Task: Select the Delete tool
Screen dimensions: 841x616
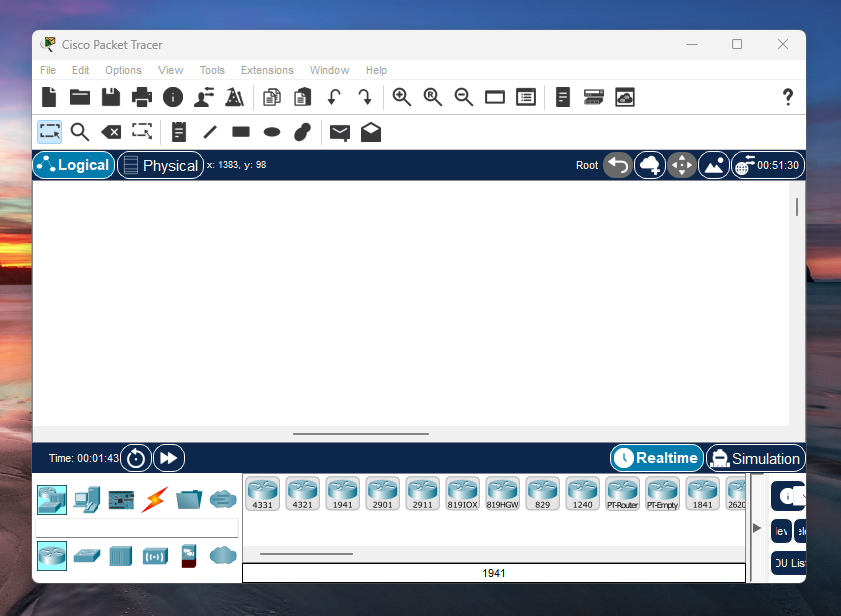Action: [111, 132]
